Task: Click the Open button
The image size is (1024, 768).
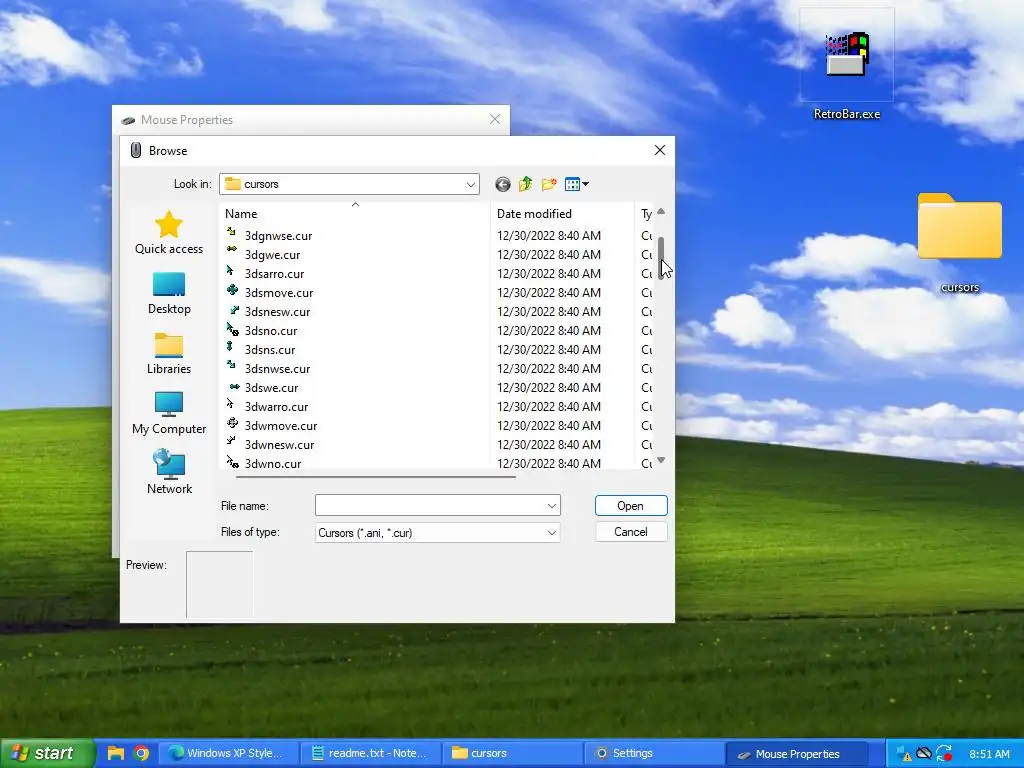Action: 631,505
